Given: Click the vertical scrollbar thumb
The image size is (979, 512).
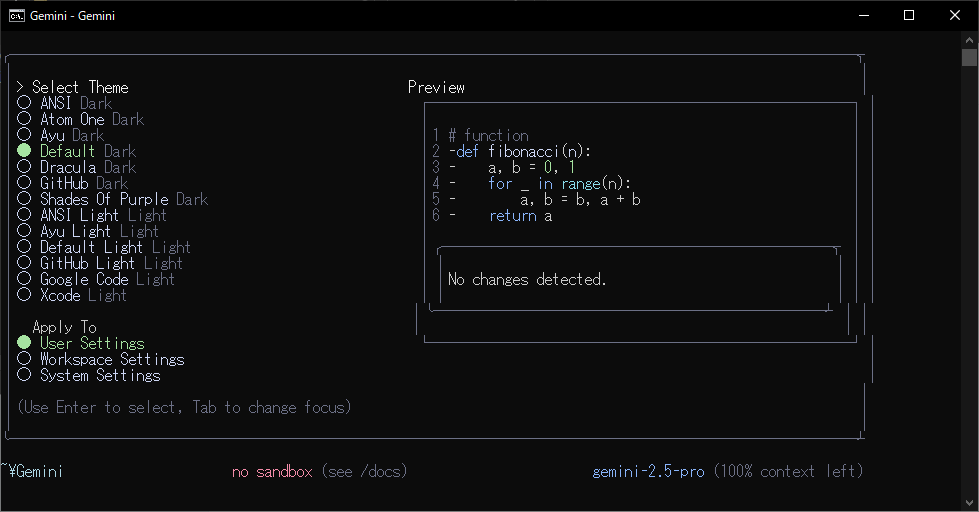Looking at the screenshot, I should click(x=969, y=57).
